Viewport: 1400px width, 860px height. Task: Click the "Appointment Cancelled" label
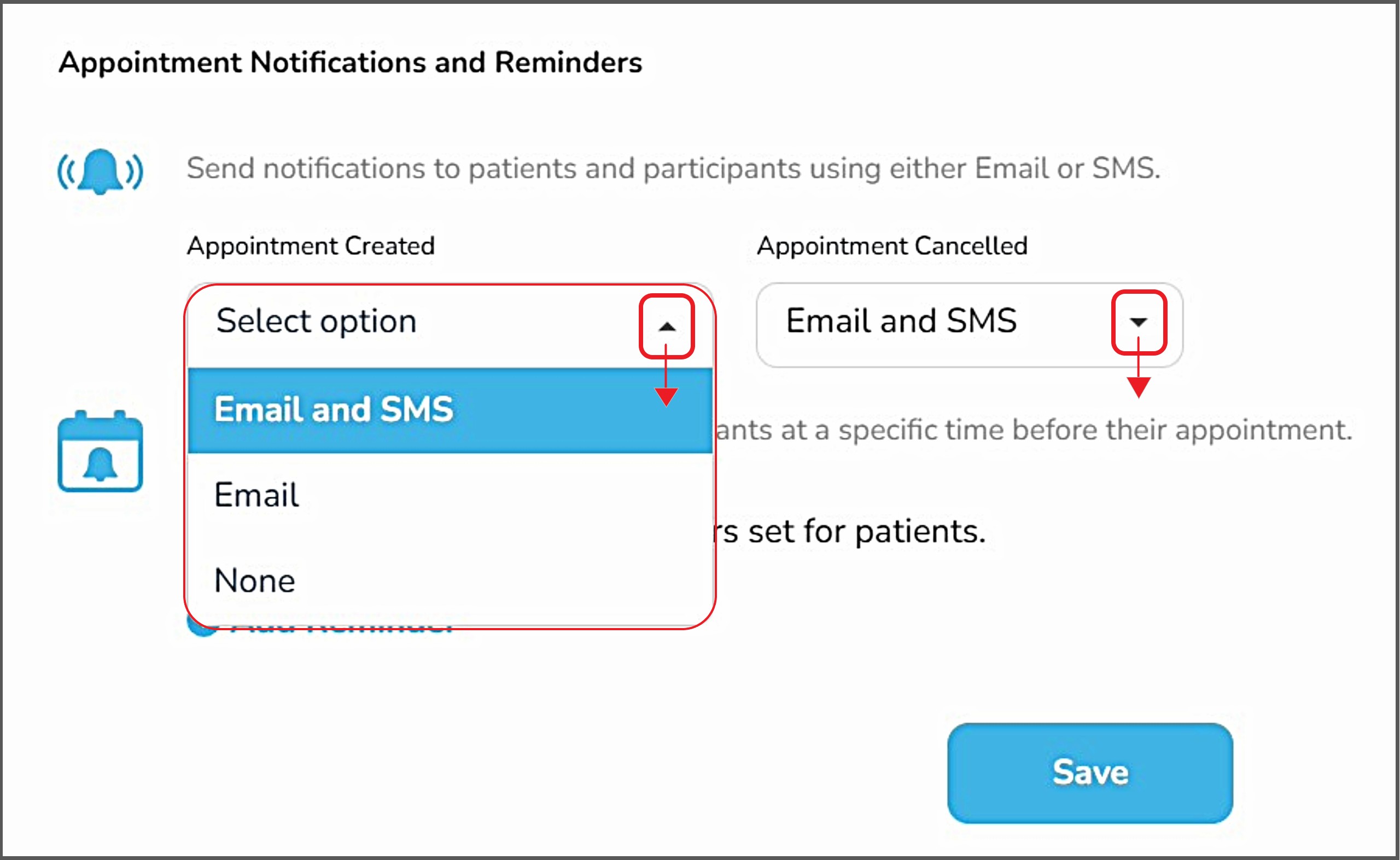[x=892, y=246]
